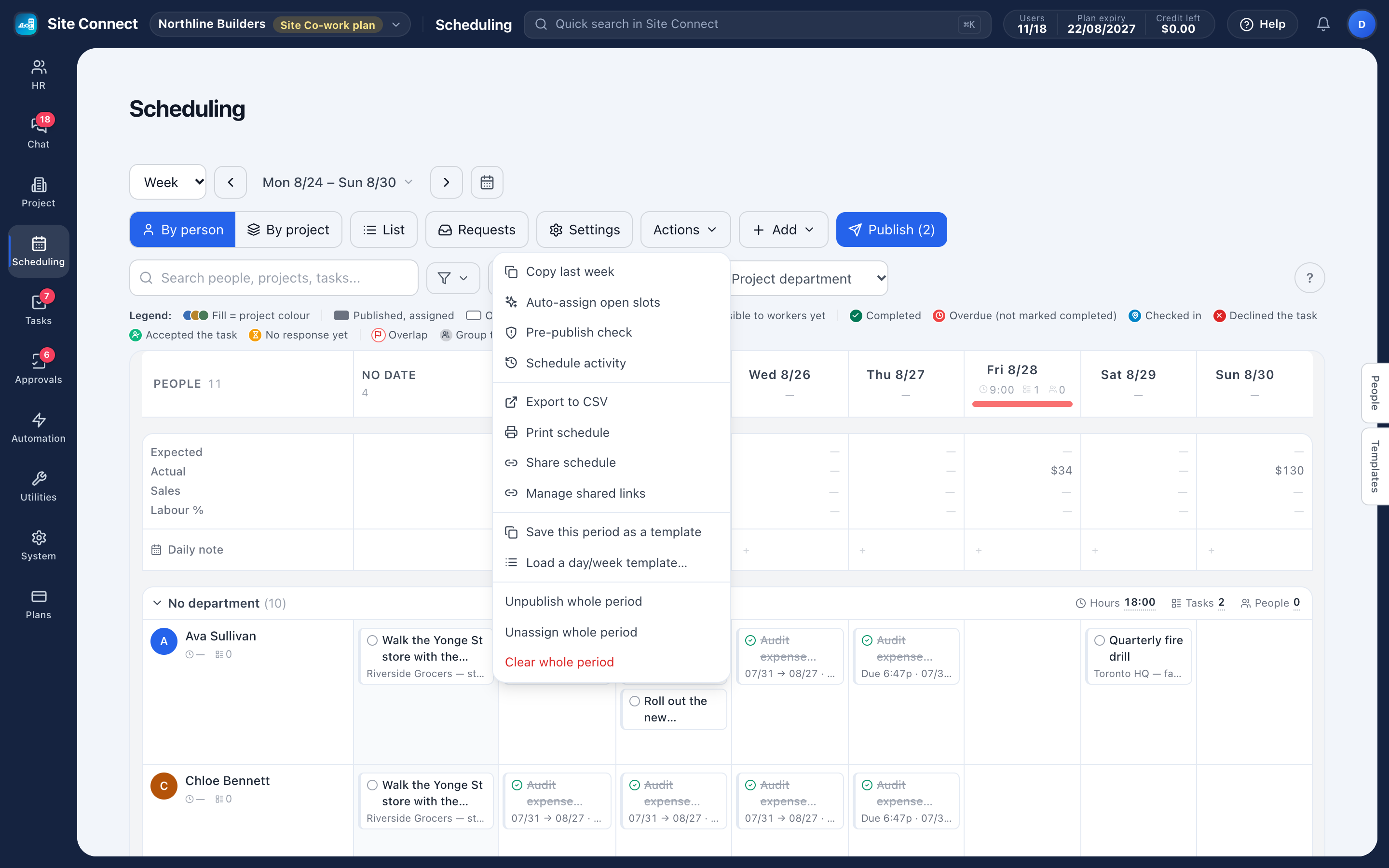Image resolution: width=1389 pixels, height=868 pixels.
Task: Choose Copy last week
Action: coord(611,271)
